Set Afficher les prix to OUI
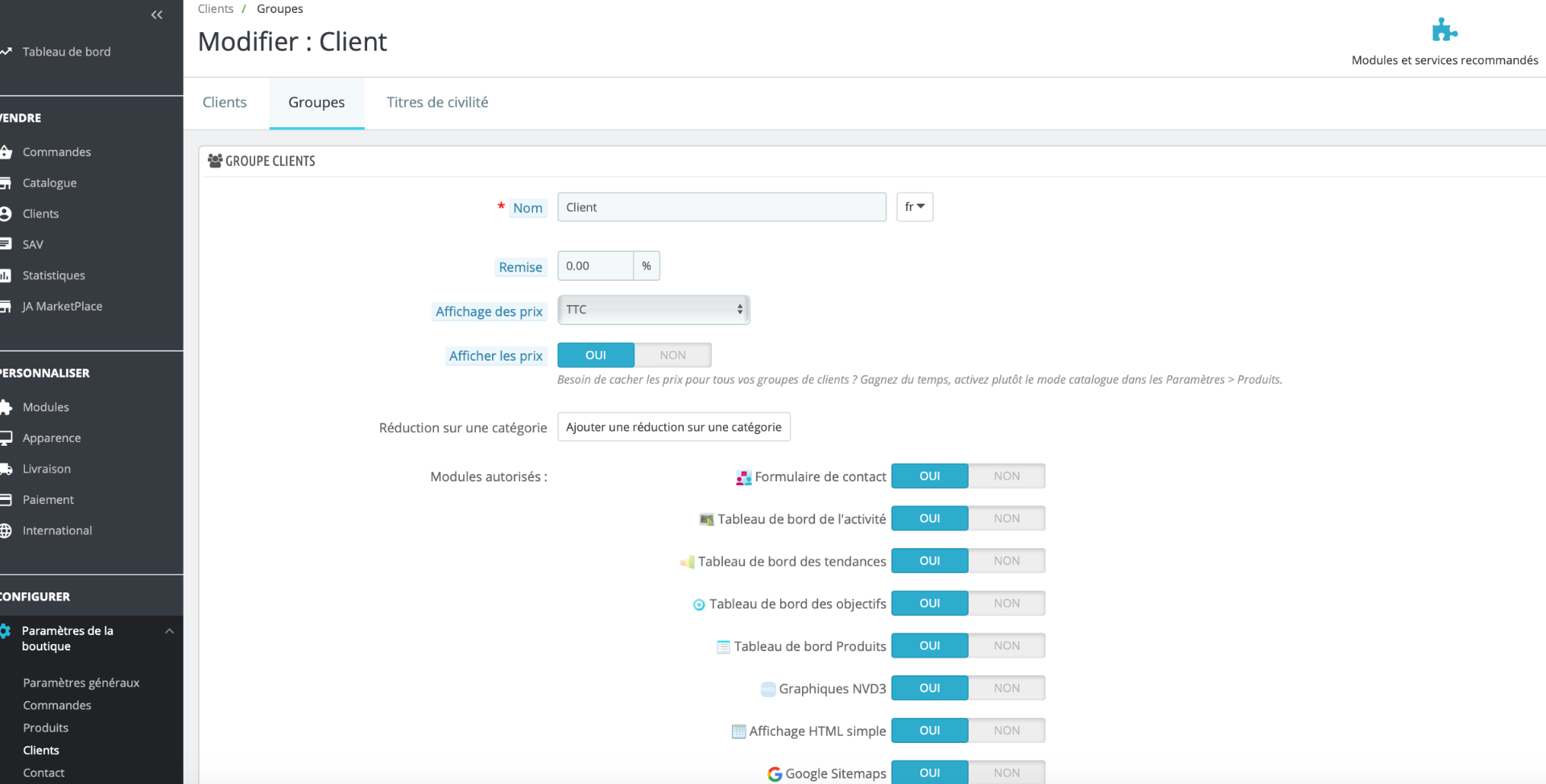1546x784 pixels. coord(596,355)
